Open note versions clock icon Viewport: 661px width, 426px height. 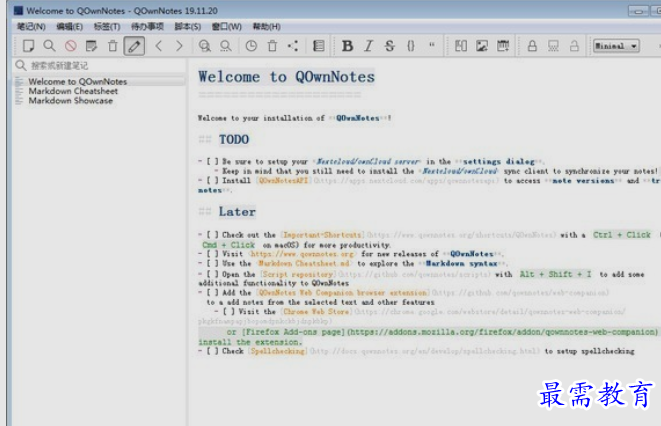coord(251,46)
